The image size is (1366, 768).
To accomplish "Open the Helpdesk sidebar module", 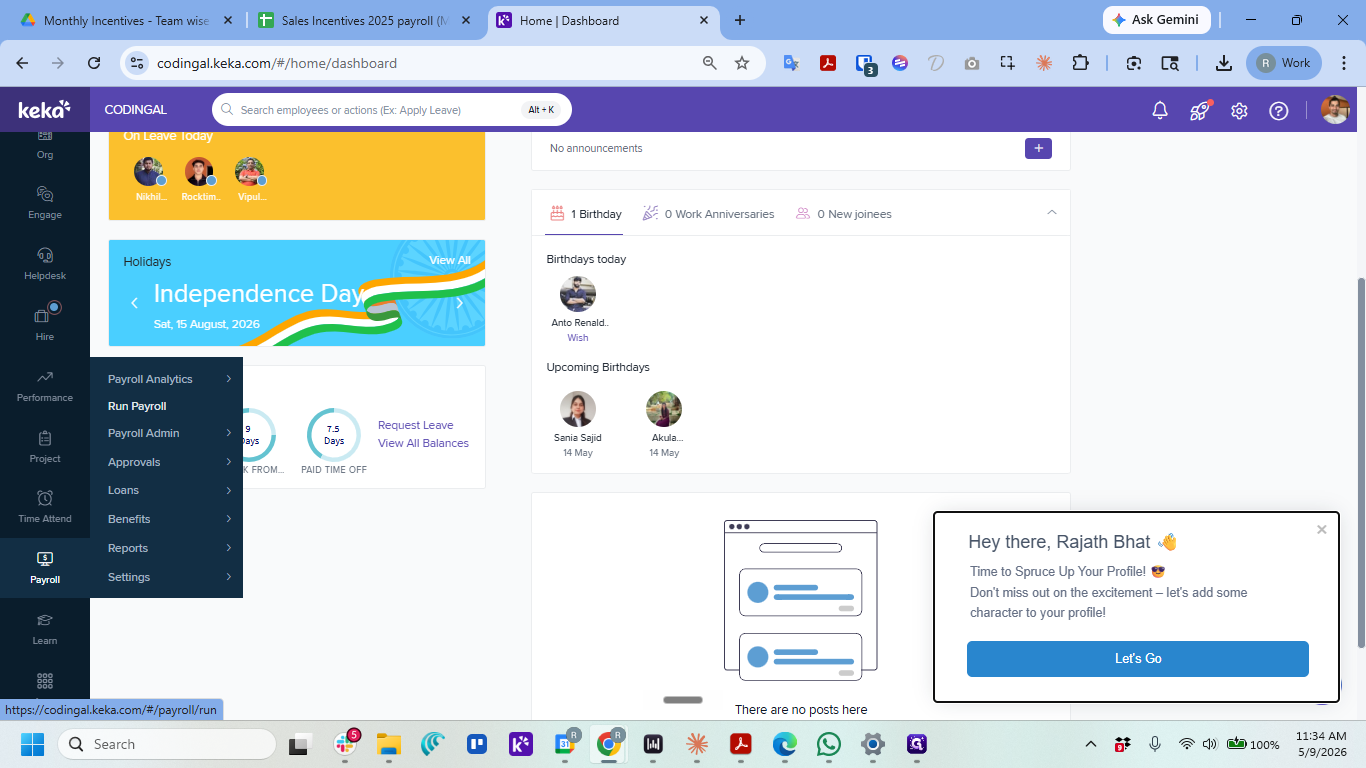I will [x=45, y=263].
